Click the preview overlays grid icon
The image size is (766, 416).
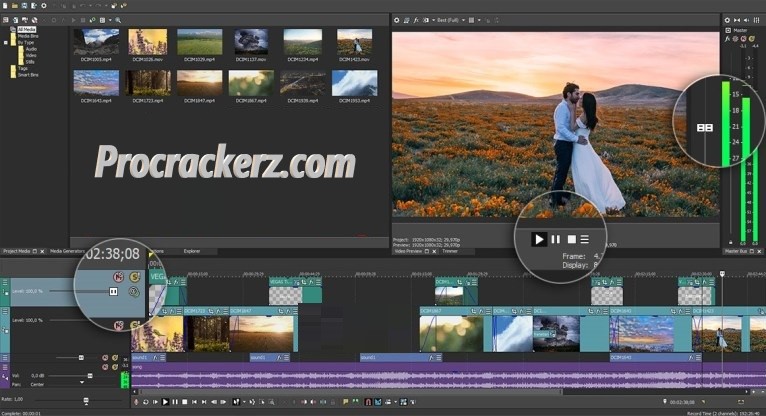[x=471, y=20]
